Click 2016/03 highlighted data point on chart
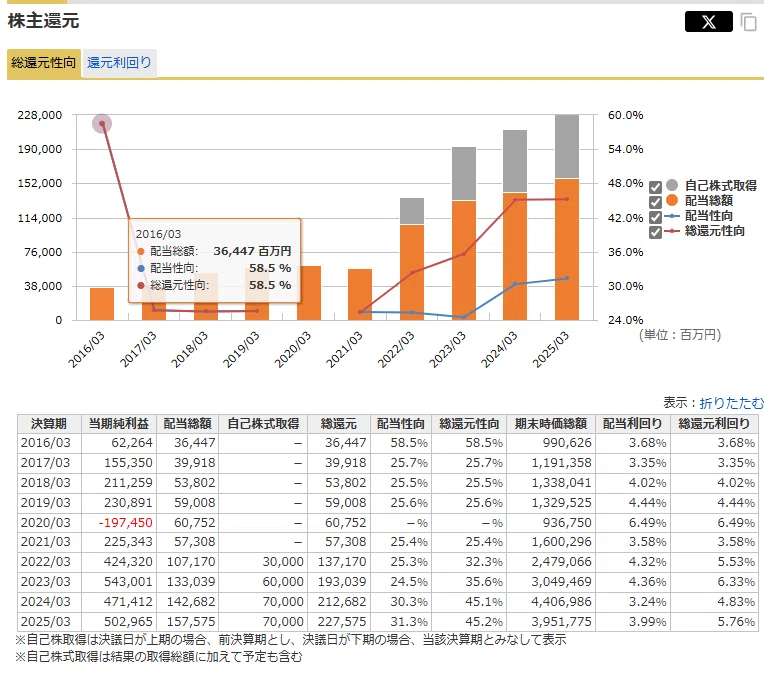The width and height of the screenshot is (764, 678). point(102,123)
